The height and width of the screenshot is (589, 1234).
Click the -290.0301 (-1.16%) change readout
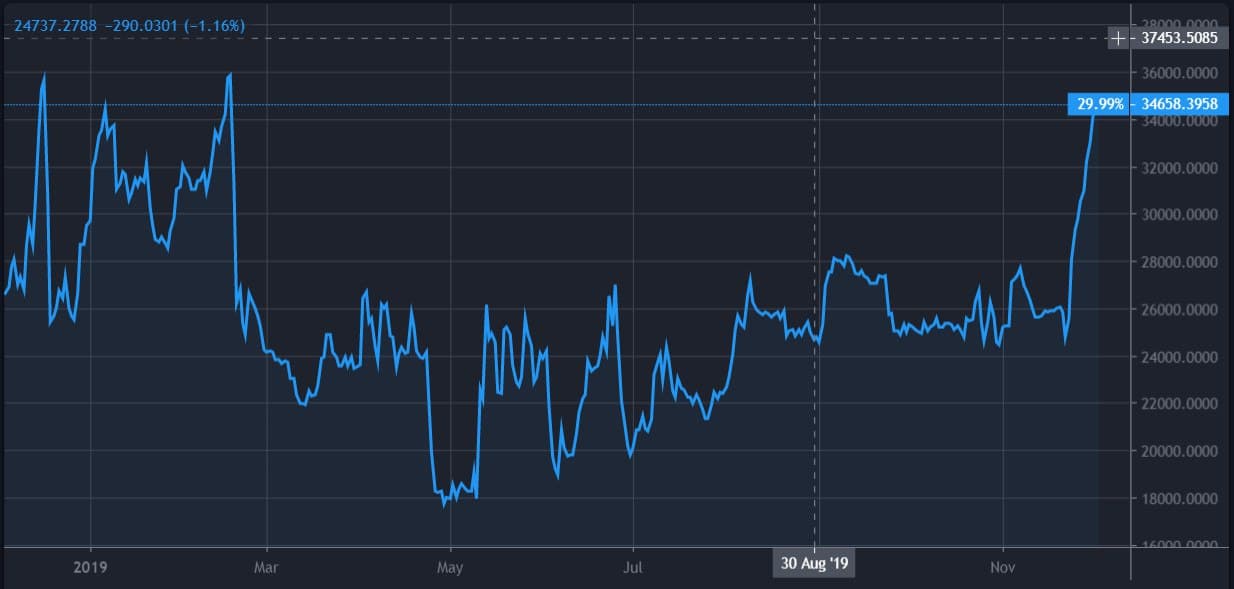173,25
